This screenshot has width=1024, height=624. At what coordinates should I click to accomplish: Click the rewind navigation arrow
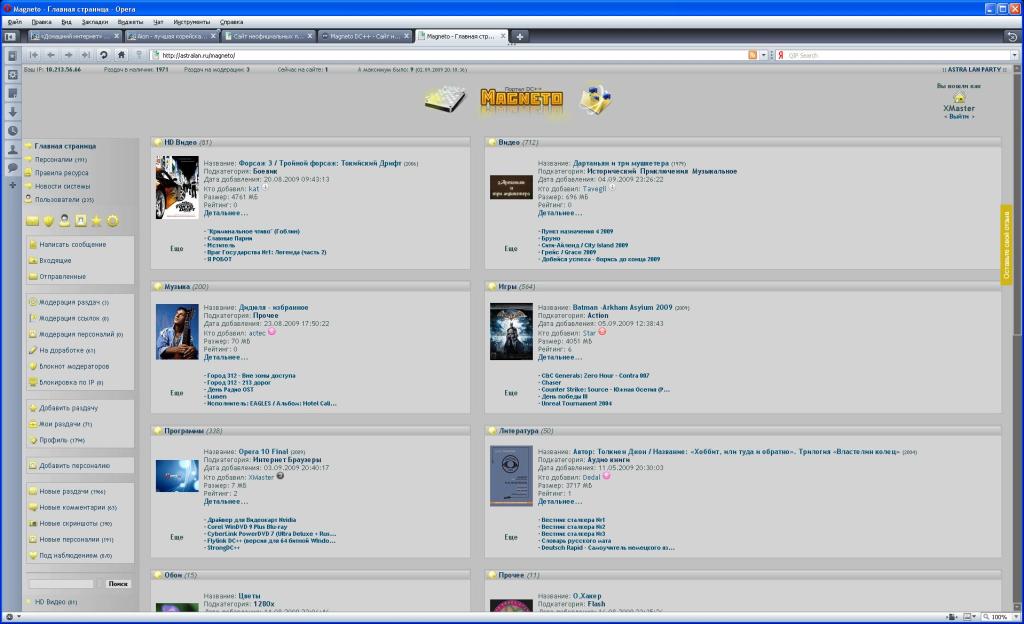(33, 55)
